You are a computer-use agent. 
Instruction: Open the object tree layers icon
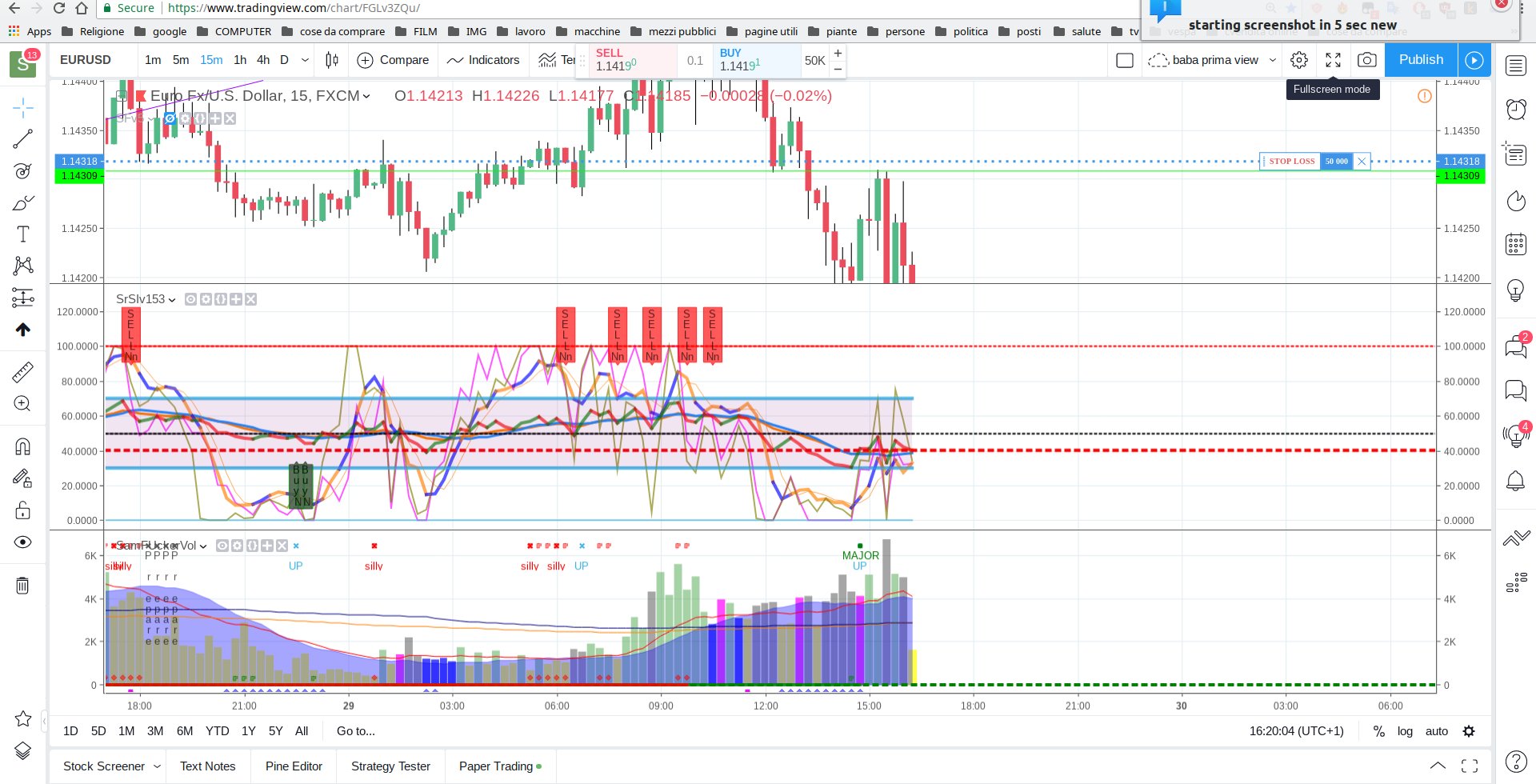[23, 750]
